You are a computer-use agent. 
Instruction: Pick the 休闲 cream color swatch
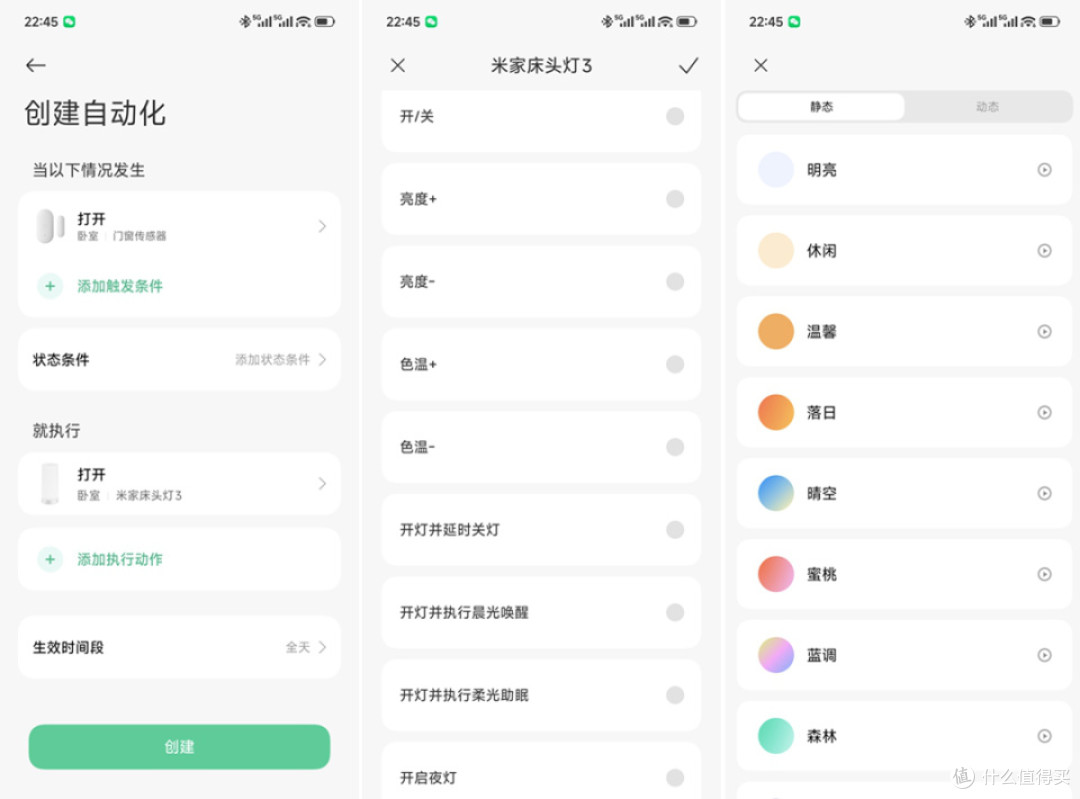776,251
